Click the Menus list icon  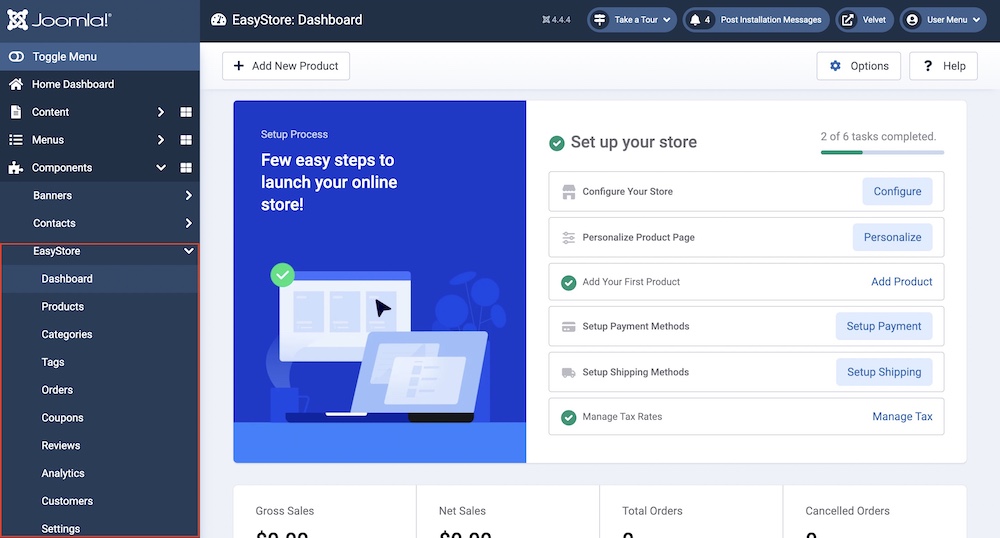click(x=16, y=140)
